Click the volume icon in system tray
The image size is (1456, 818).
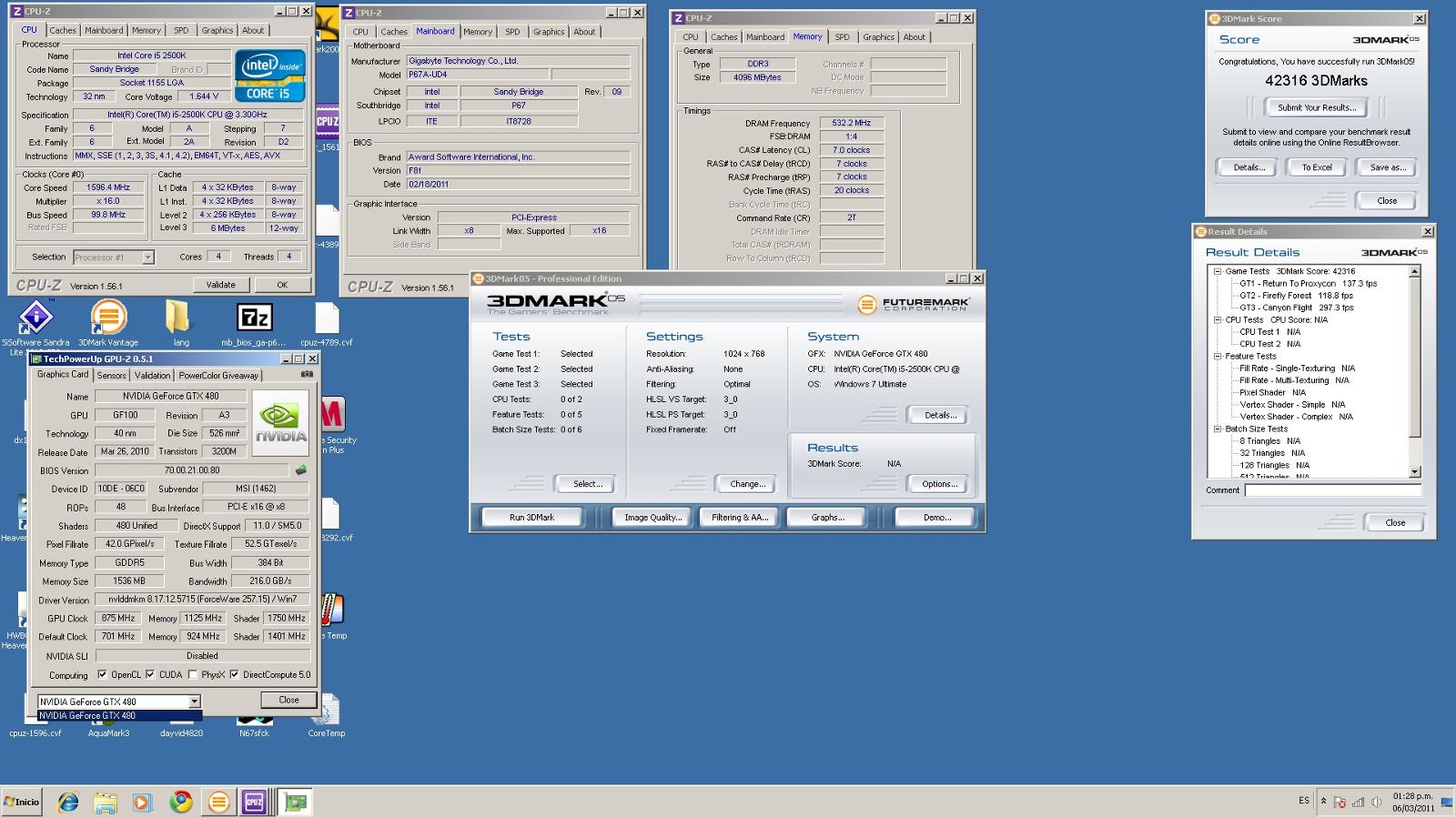1376,803
